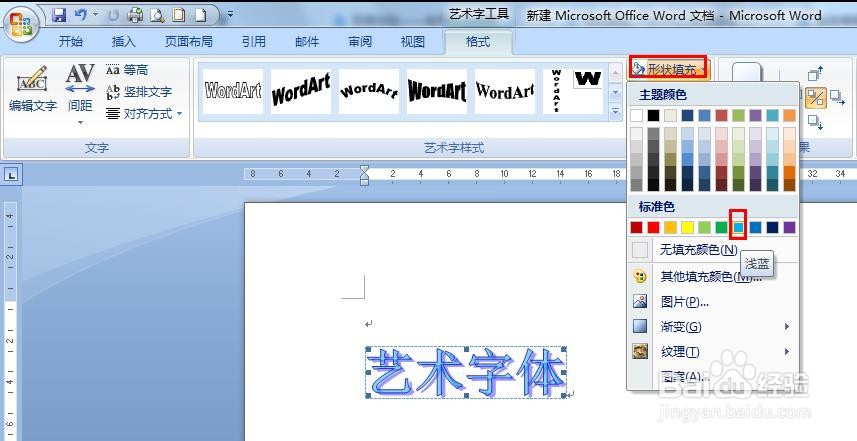Click the palette icon beside 其他填充颜色
This screenshot has height=441, width=857.
point(640,277)
